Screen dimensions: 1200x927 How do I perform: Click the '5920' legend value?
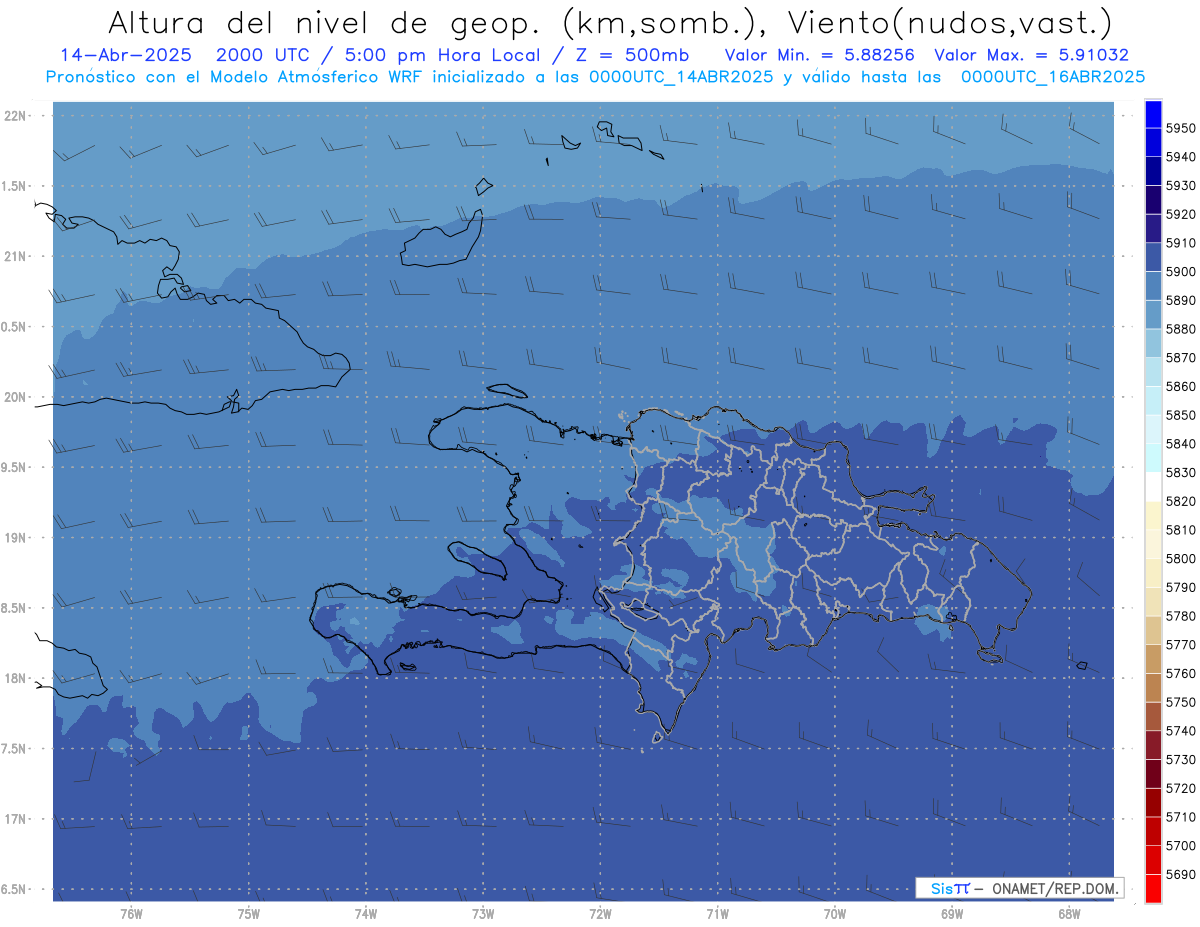point(1181,214)
